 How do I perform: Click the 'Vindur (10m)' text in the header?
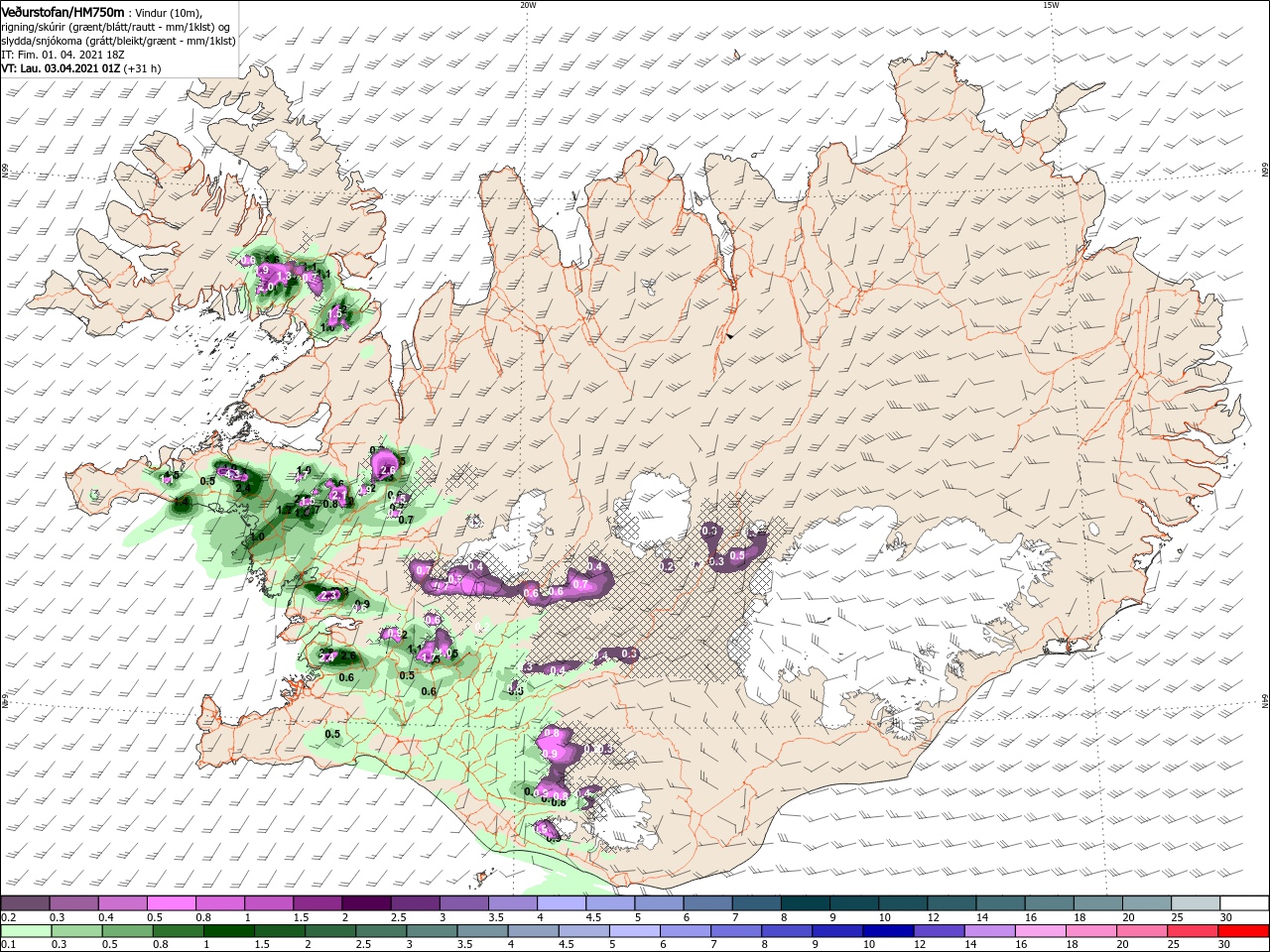[x=166, y=12]
